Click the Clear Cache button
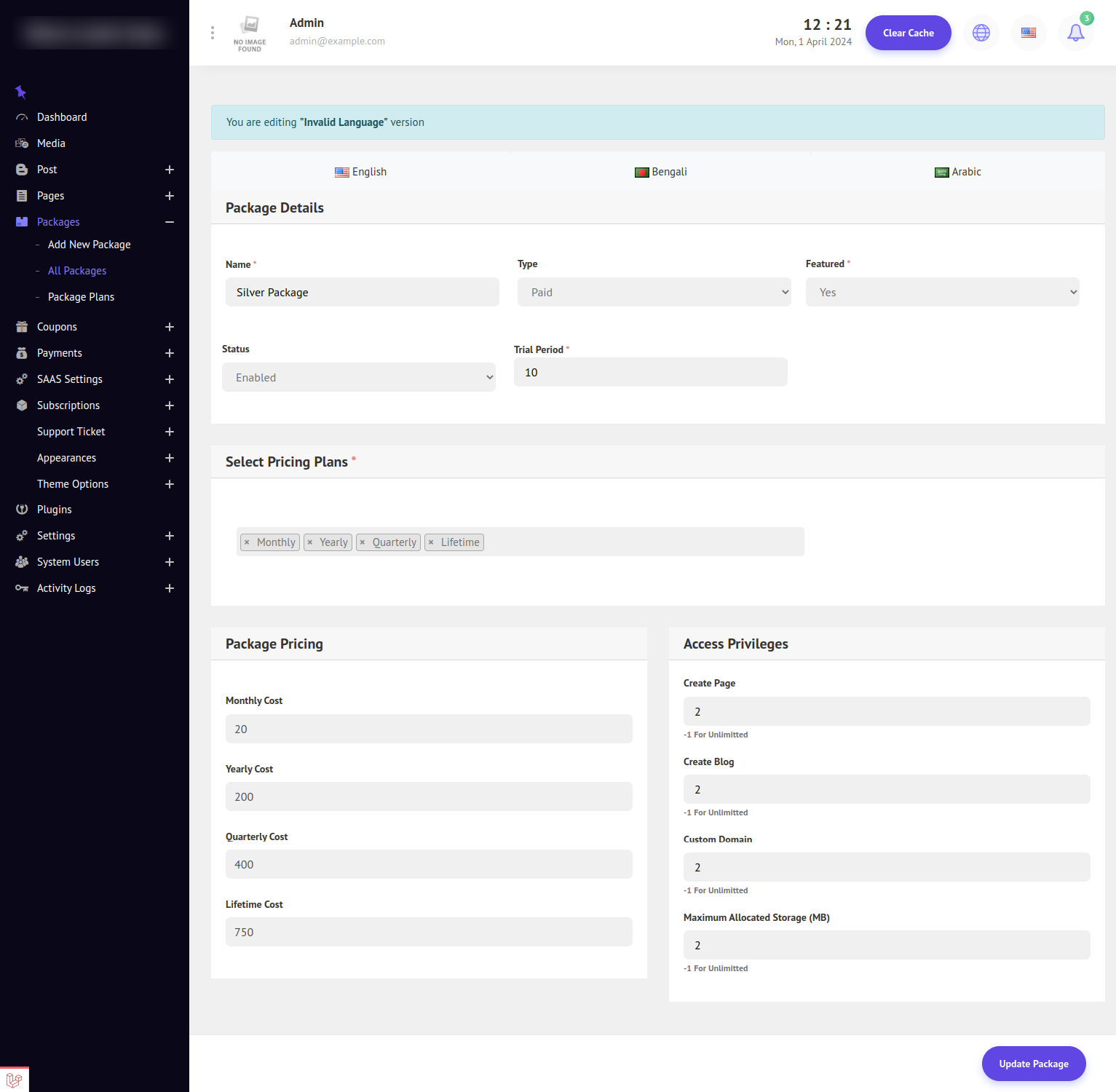 pos(908,33)
